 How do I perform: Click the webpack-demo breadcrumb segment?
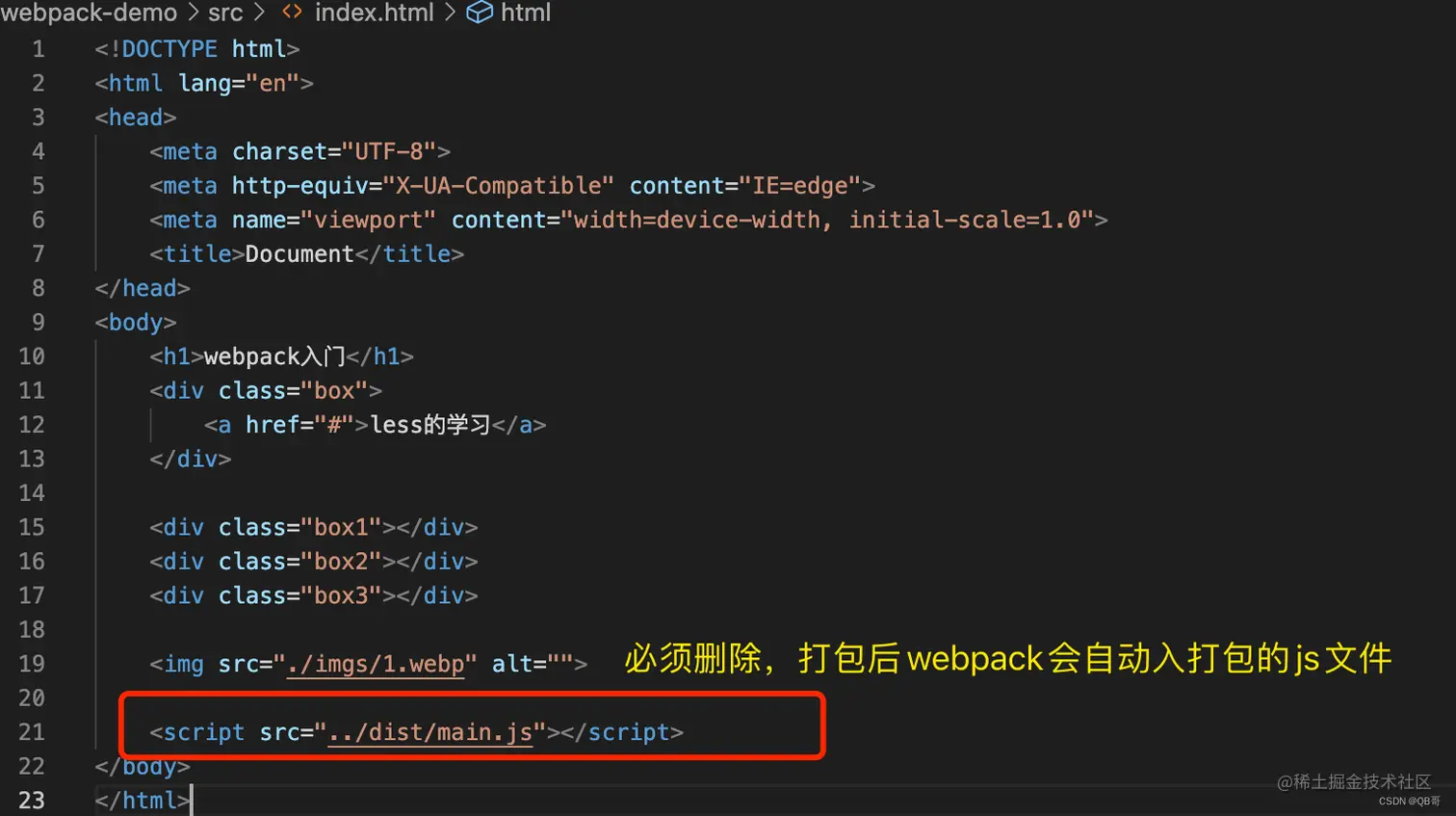coord(89,13)
